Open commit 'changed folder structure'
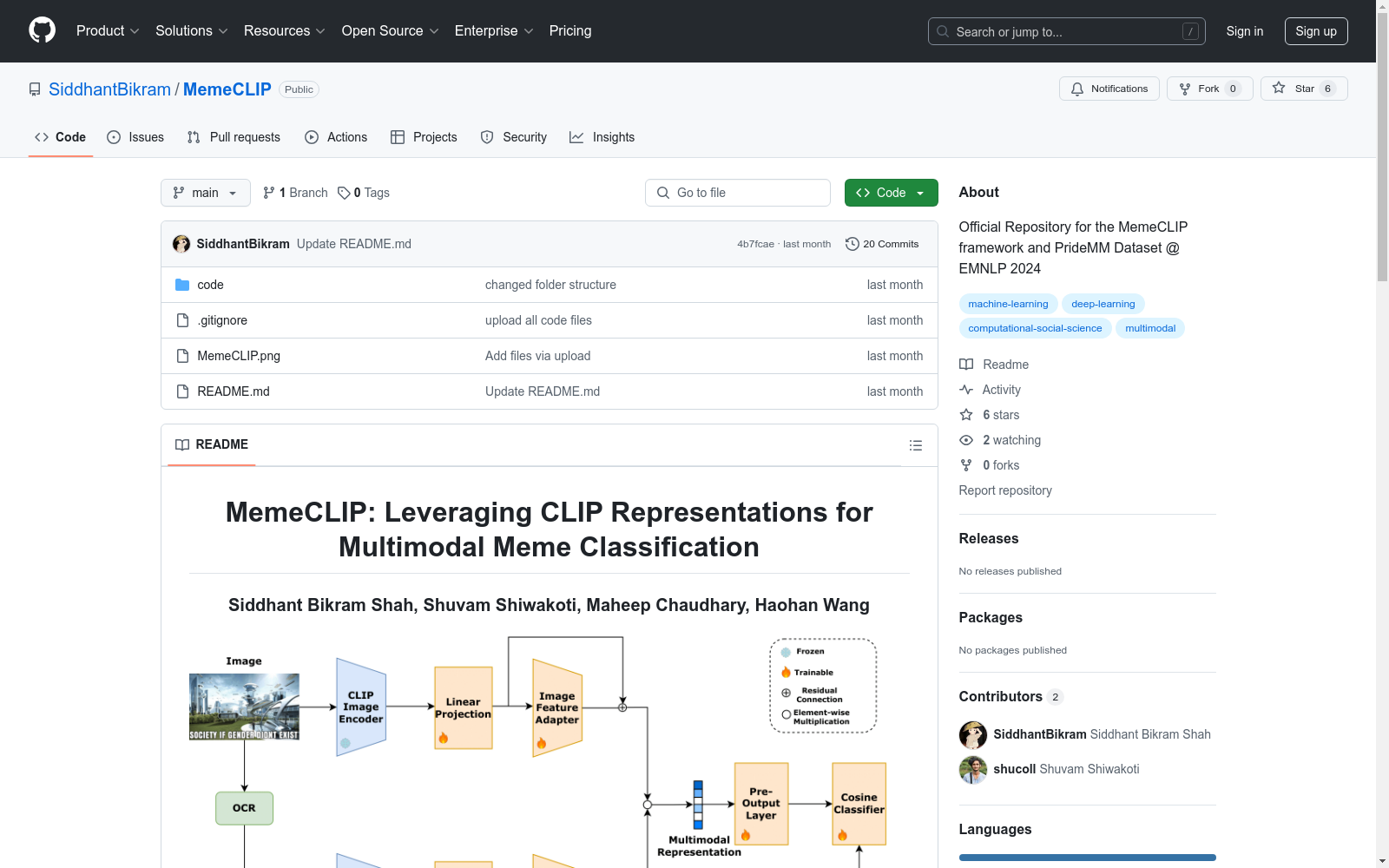Viewport: 1389px width, 868px height. pyautogui.click(x=550, y=285)
